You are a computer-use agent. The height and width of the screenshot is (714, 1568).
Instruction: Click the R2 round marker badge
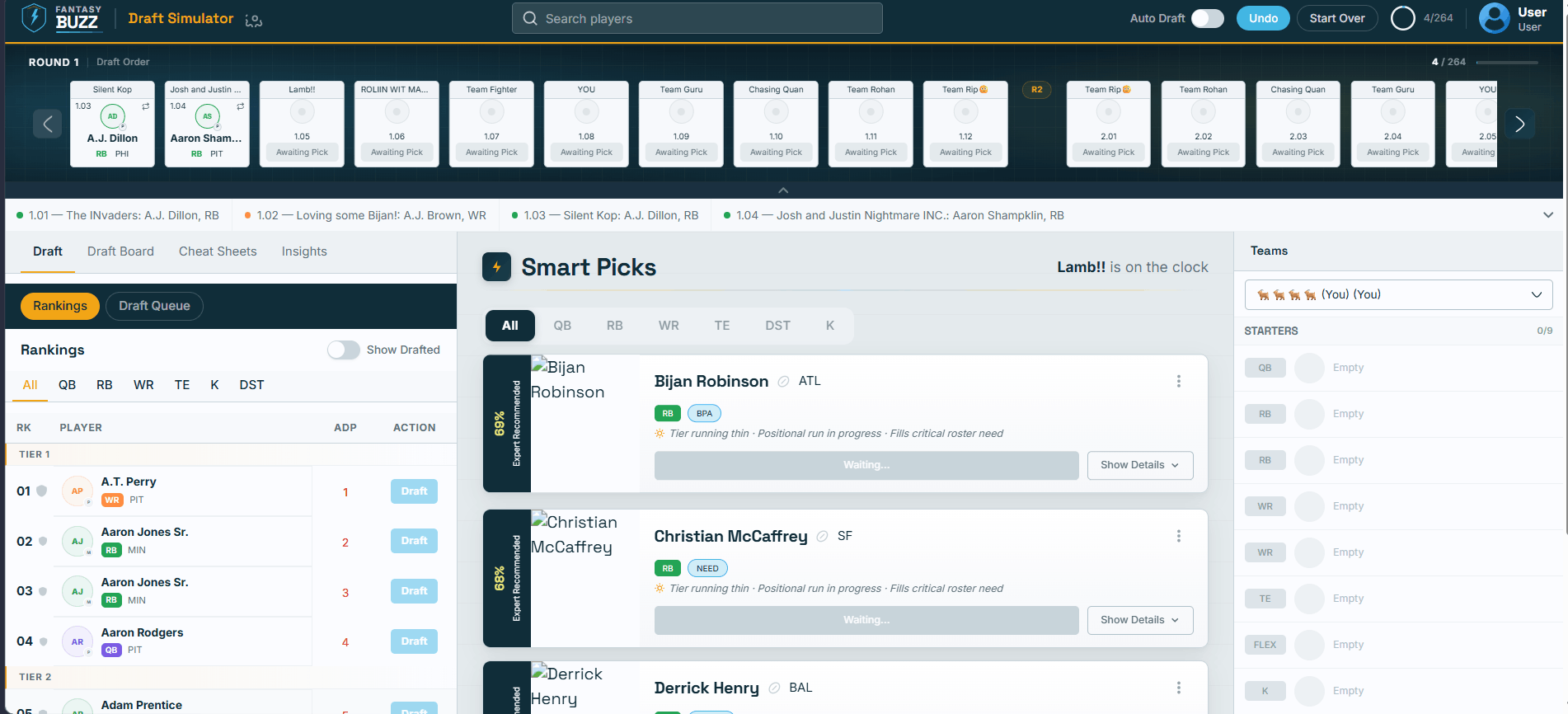(x=1036, y=90)
